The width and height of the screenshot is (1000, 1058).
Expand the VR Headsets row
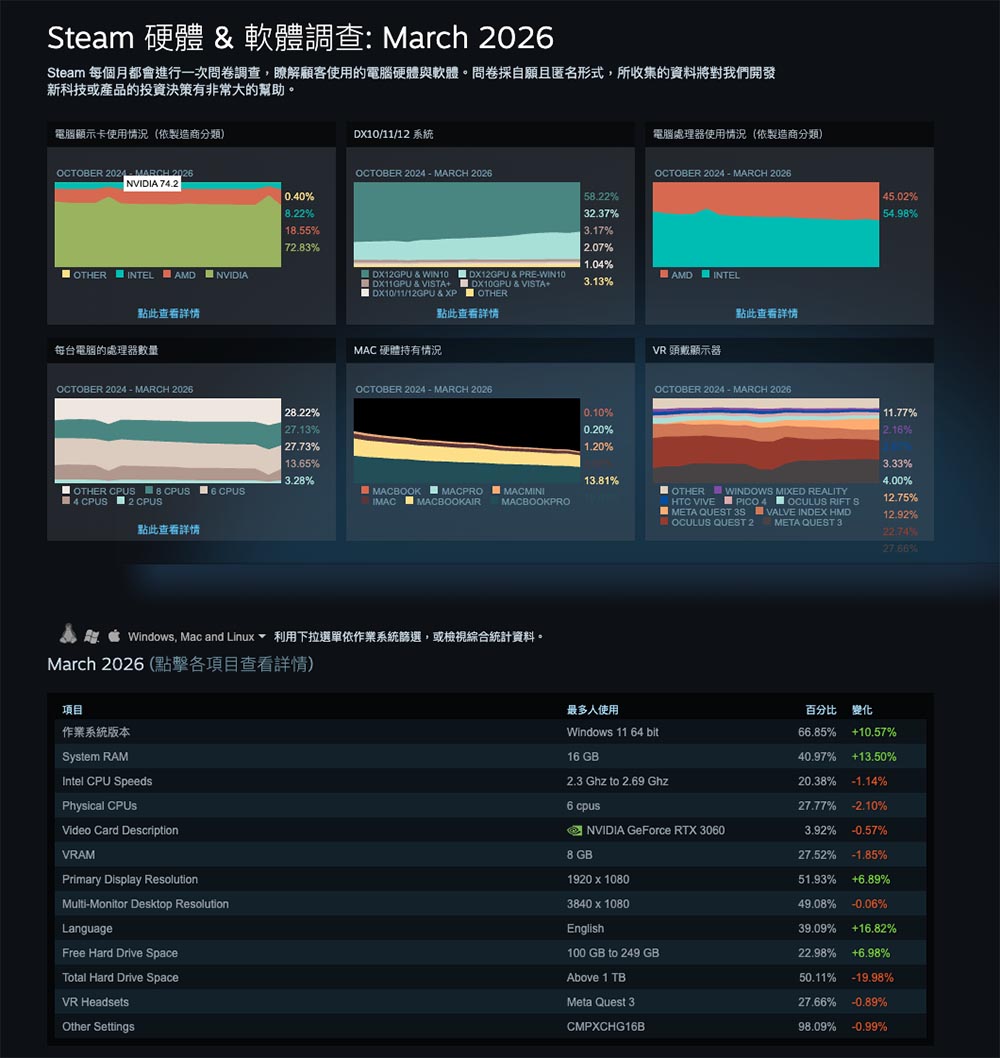(x=95, y=1002)
